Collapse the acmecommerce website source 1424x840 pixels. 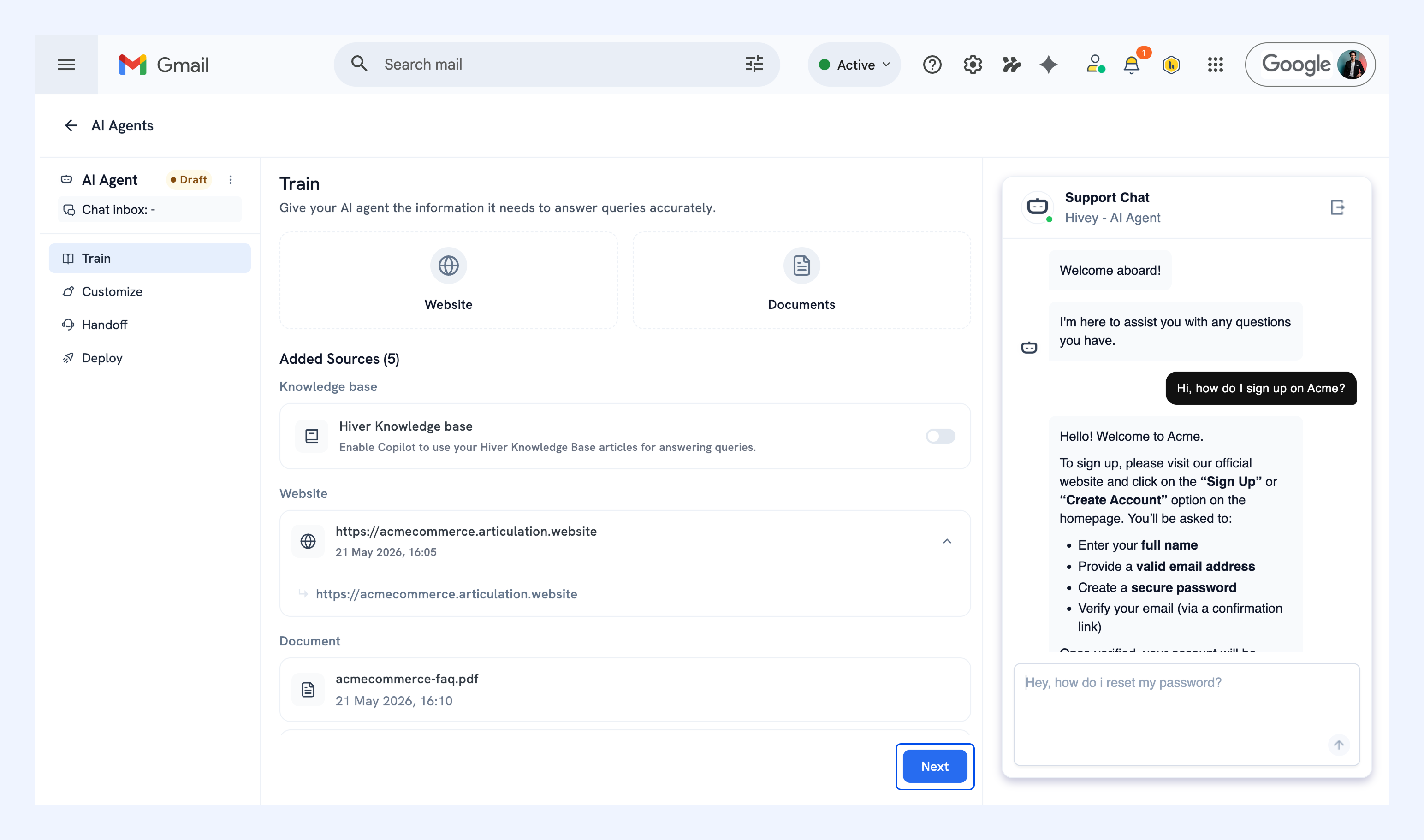point(947,542)
